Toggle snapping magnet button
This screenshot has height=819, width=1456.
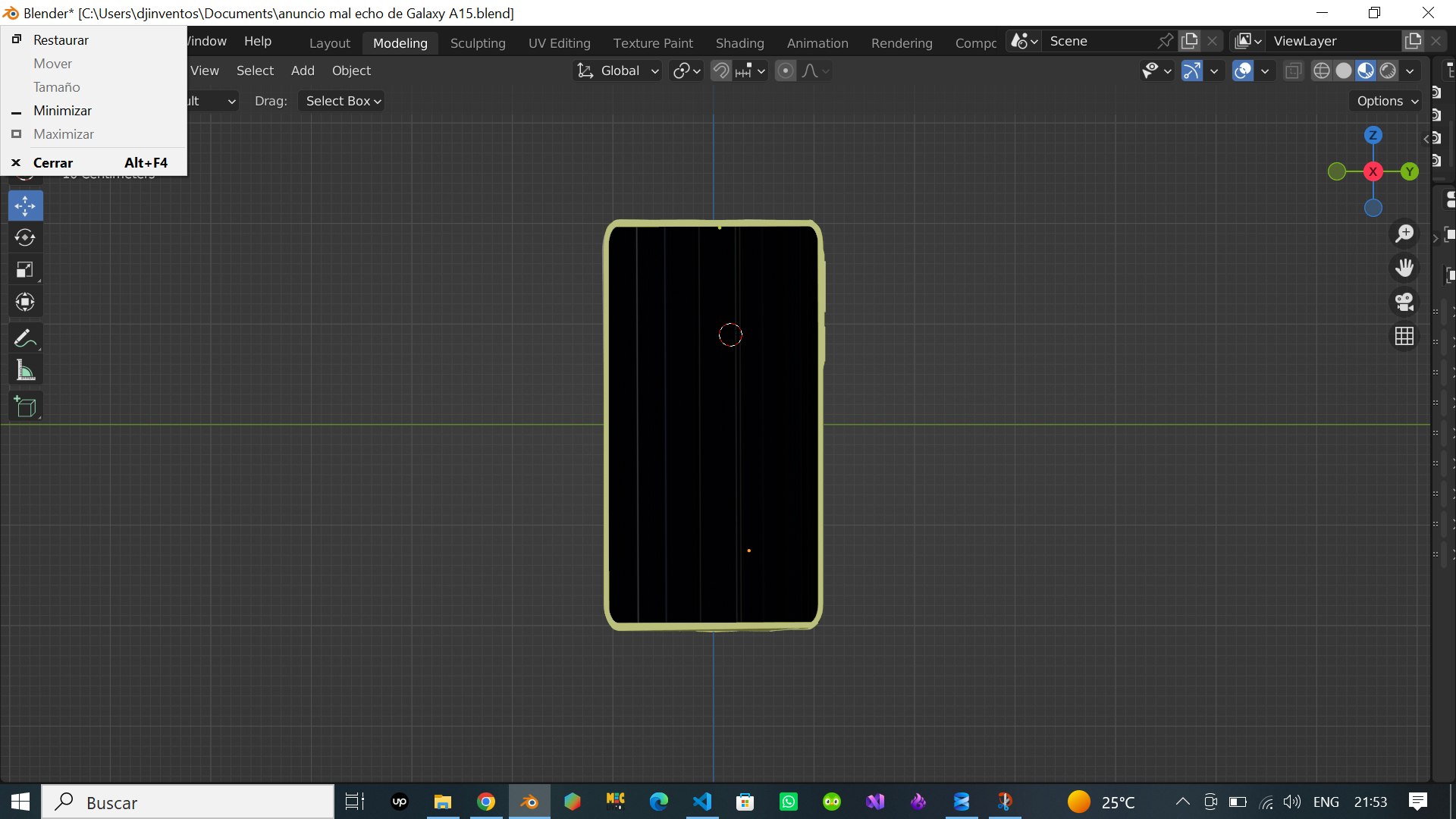(721, 71)
